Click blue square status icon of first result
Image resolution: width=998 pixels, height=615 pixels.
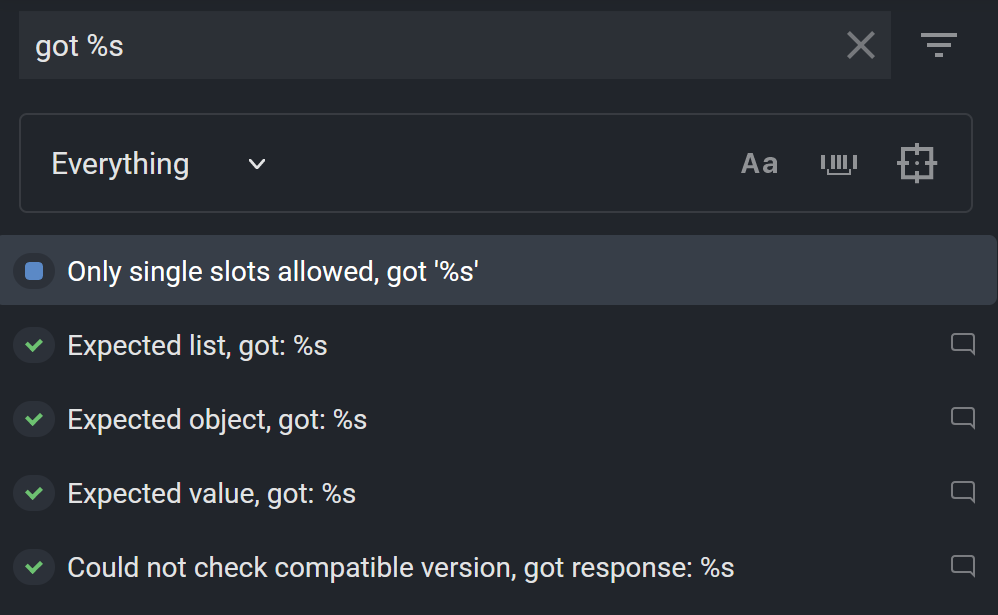(34, 271)
